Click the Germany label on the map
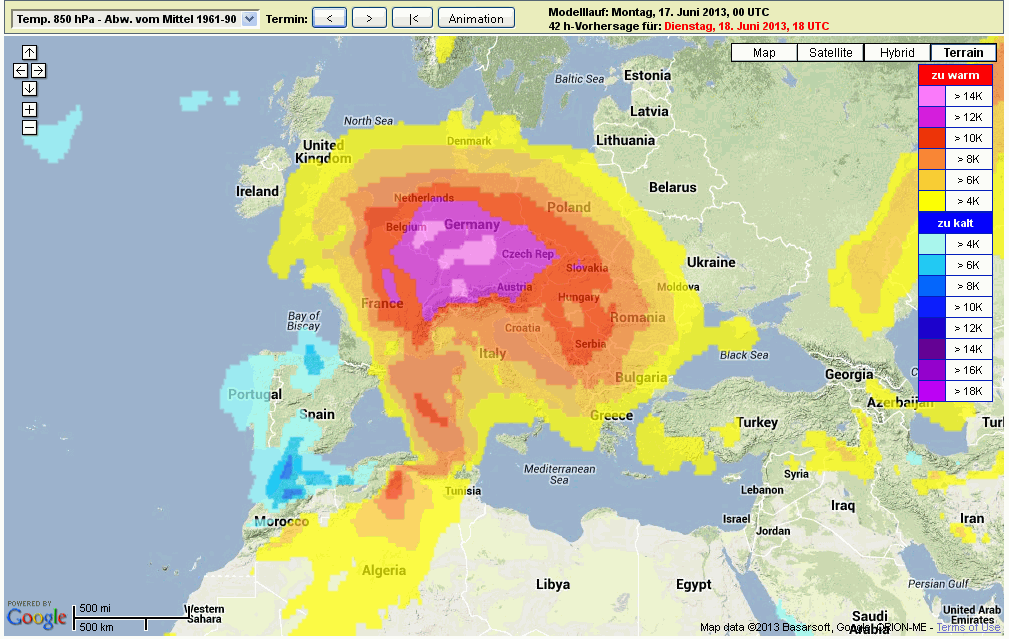The height and width of the screenshot is (639, 1009). pyautogui.click(x=472, y=225)
